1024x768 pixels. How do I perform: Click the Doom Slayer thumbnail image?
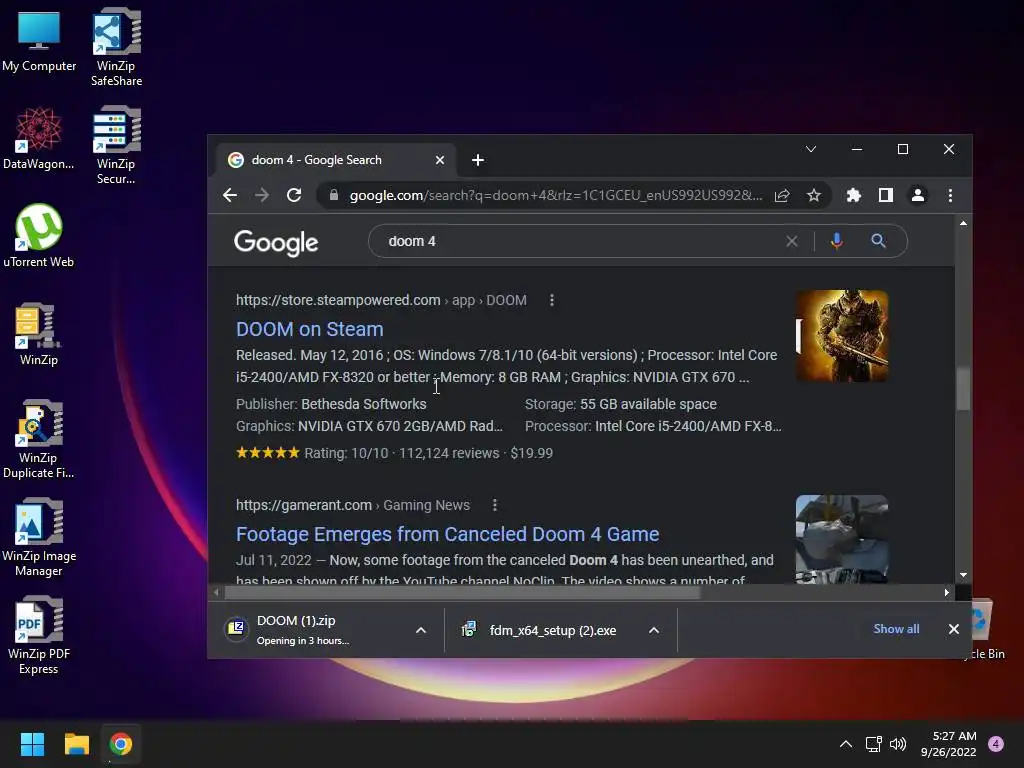coord(842,336)
